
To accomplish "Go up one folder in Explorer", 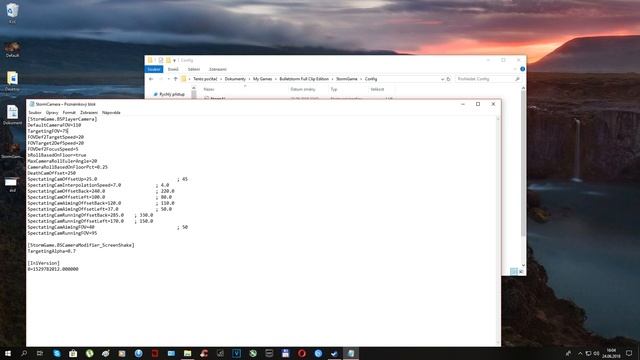I will click(x=176, y=79).
